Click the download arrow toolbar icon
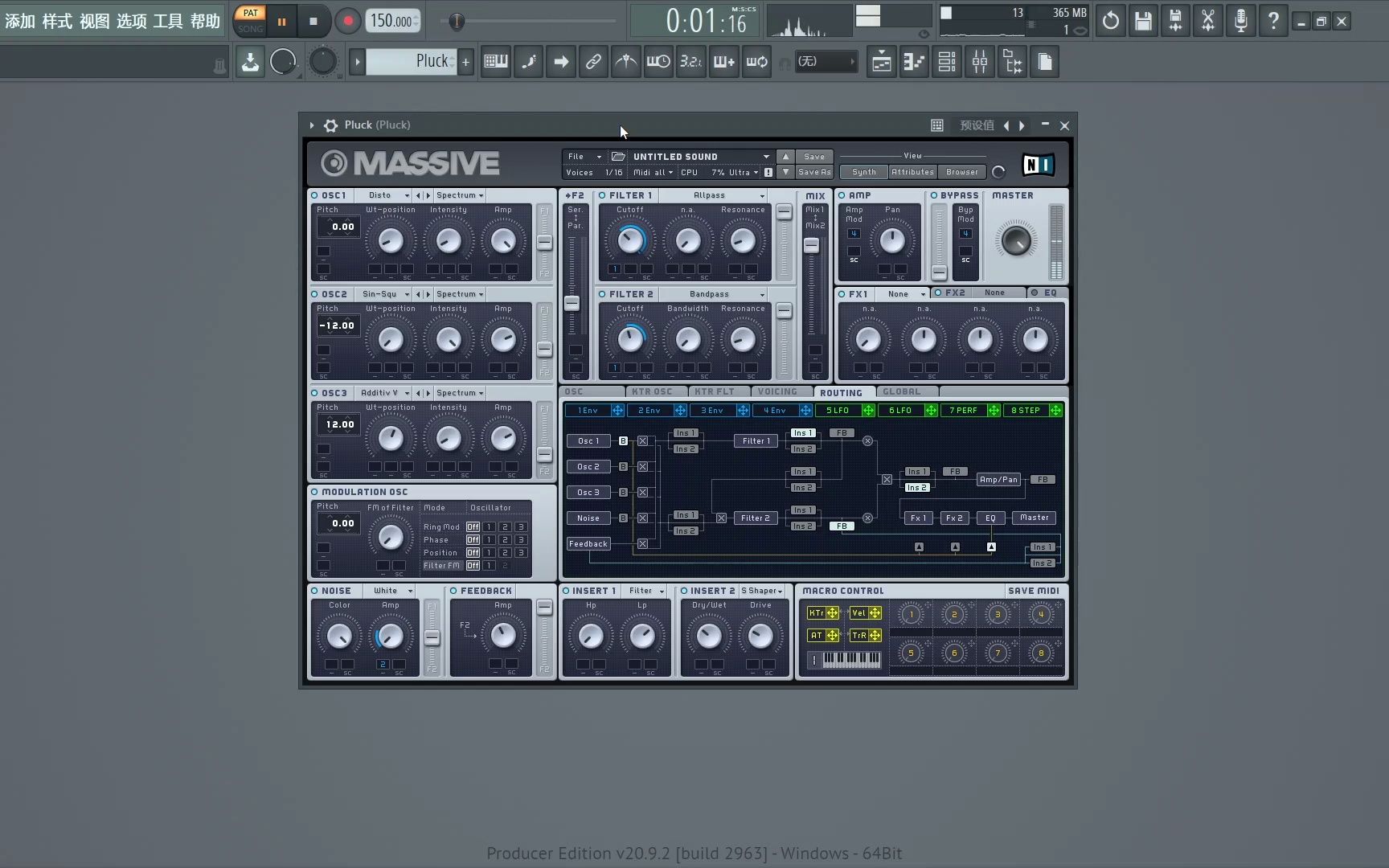Image resolution: width=1389 pixels, height=868 pixels. 250,62
